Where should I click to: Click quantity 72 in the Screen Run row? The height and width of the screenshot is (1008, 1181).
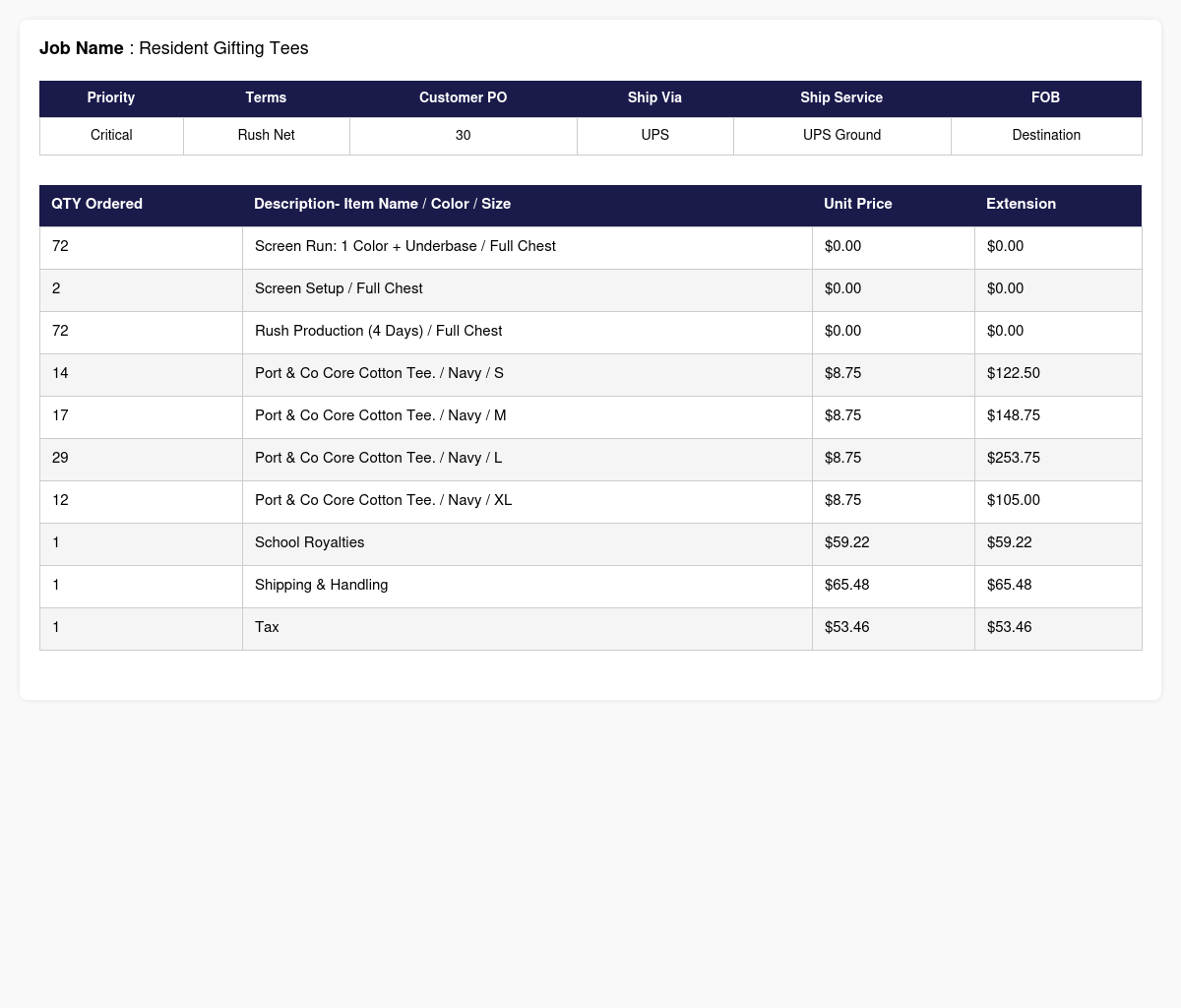(141, 247)
